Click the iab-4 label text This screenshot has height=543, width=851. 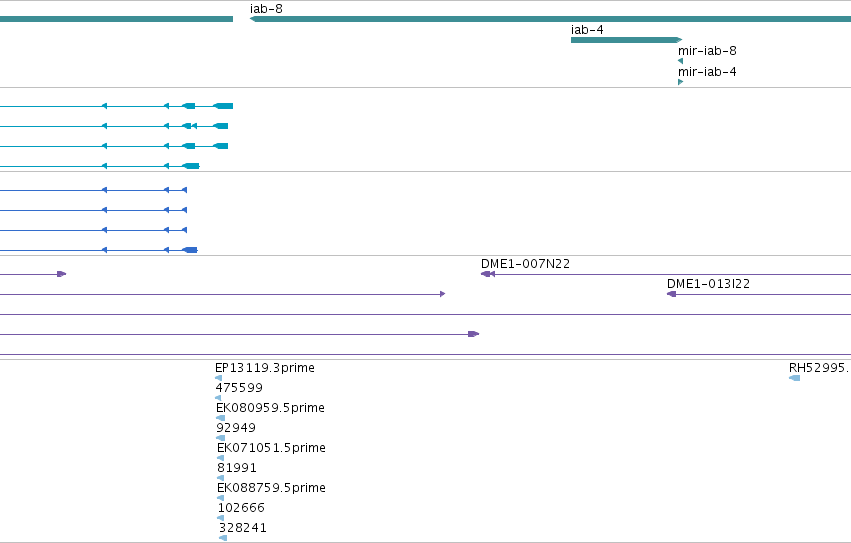587,30
